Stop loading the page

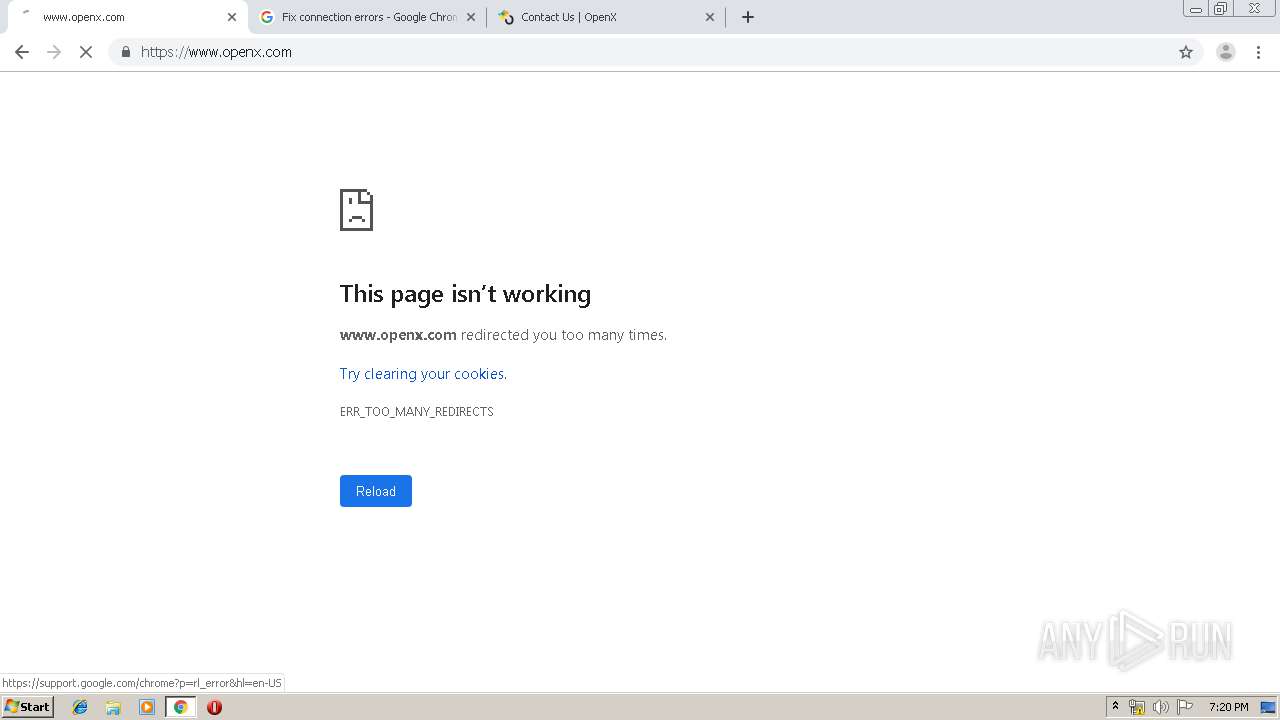pyautogui.click(x=86, y=52)
